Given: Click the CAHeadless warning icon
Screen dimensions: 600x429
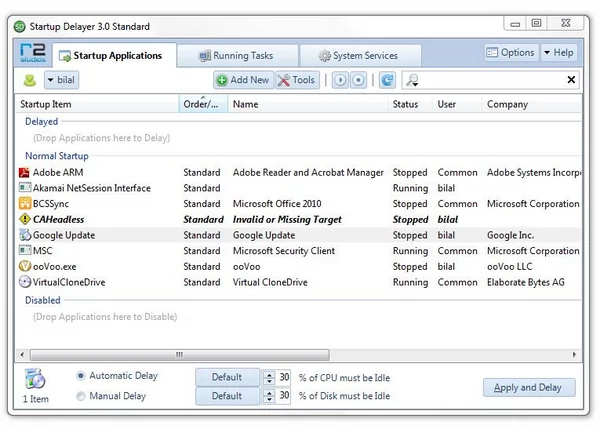Looking at the screenshot, I should pyautogui.click(x=25, y=219).
